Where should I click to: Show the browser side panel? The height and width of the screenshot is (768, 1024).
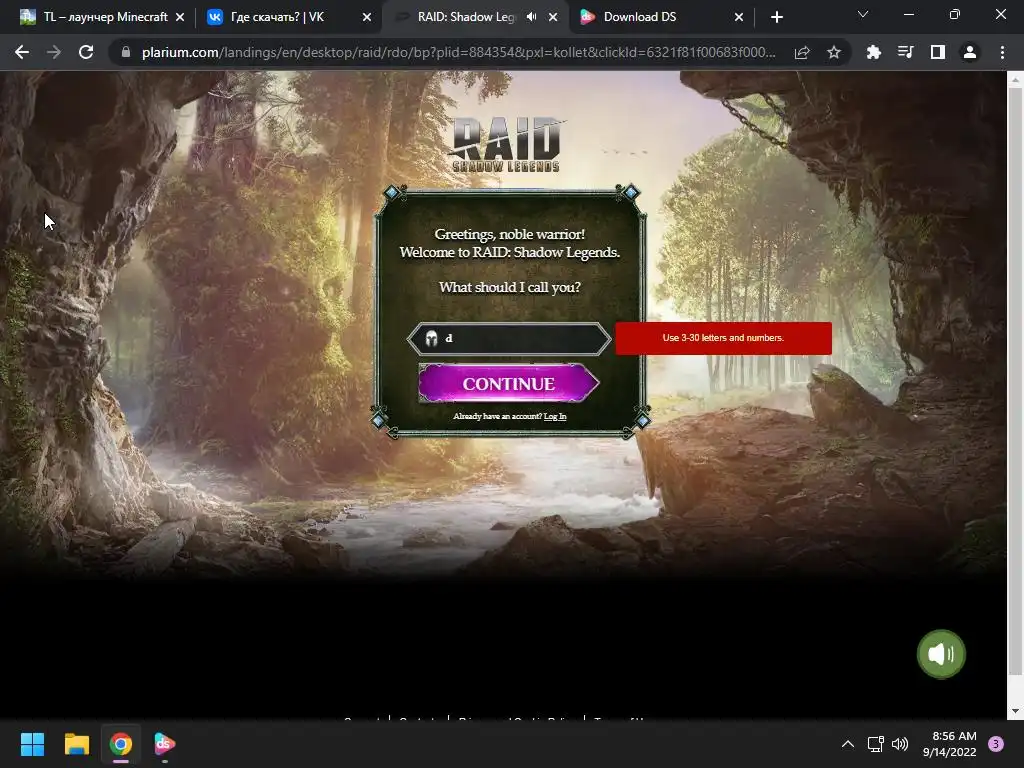(x=938, y=52)
